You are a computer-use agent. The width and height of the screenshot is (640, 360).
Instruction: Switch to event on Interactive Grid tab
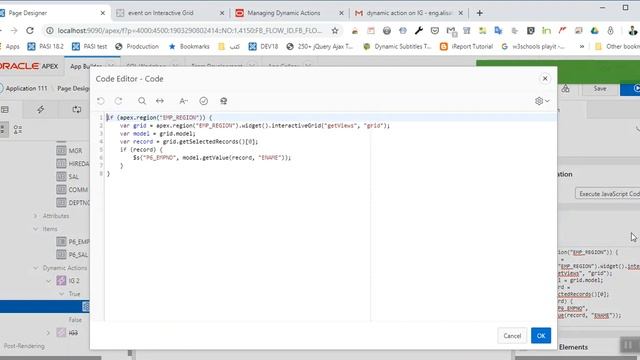[x=161, y=13]
